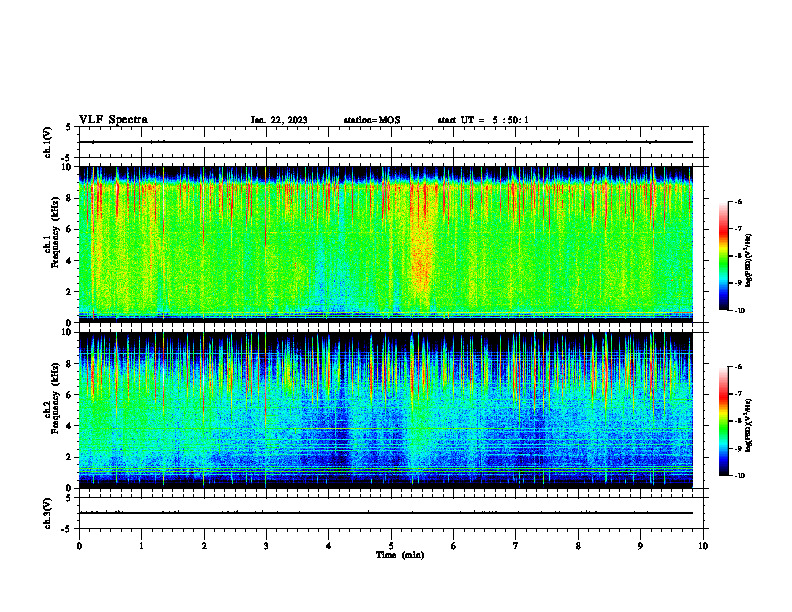This screenshot has height=612, width=792.
Task: Click the "Time (min)" axis title
Action: [x=400, y=555]
